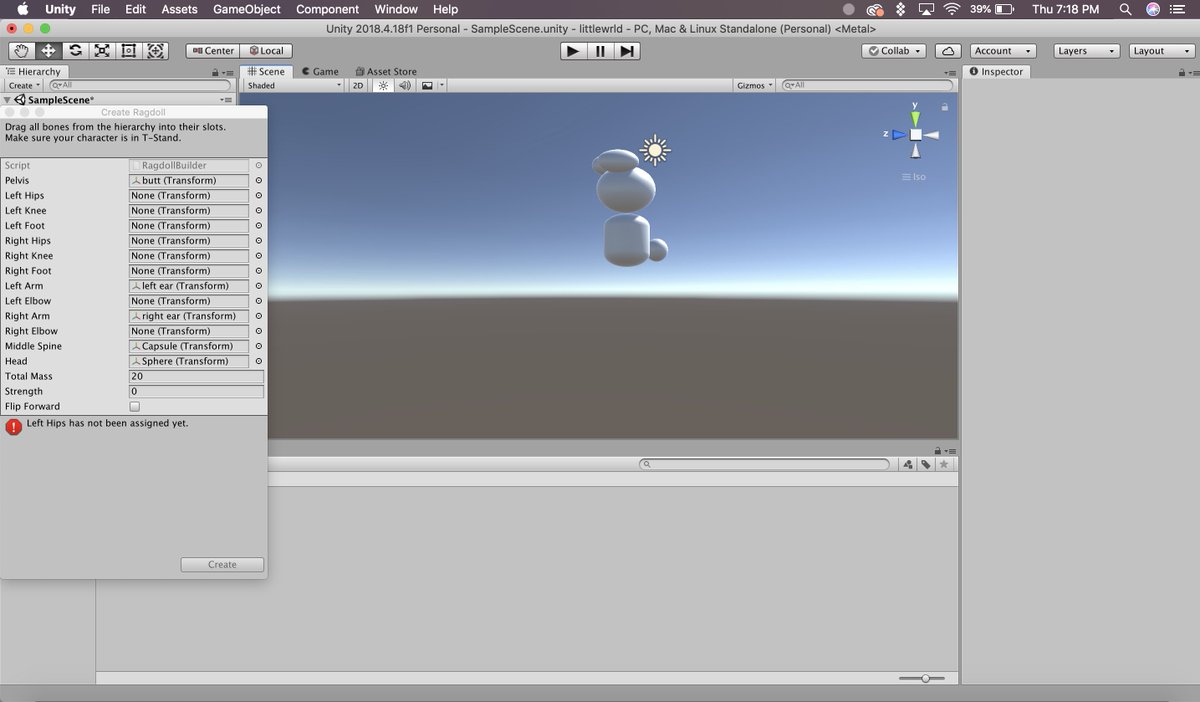This screenshot has height=702, width=1200.
Task: Click Pelvis object picker circle
Action: 258,181
